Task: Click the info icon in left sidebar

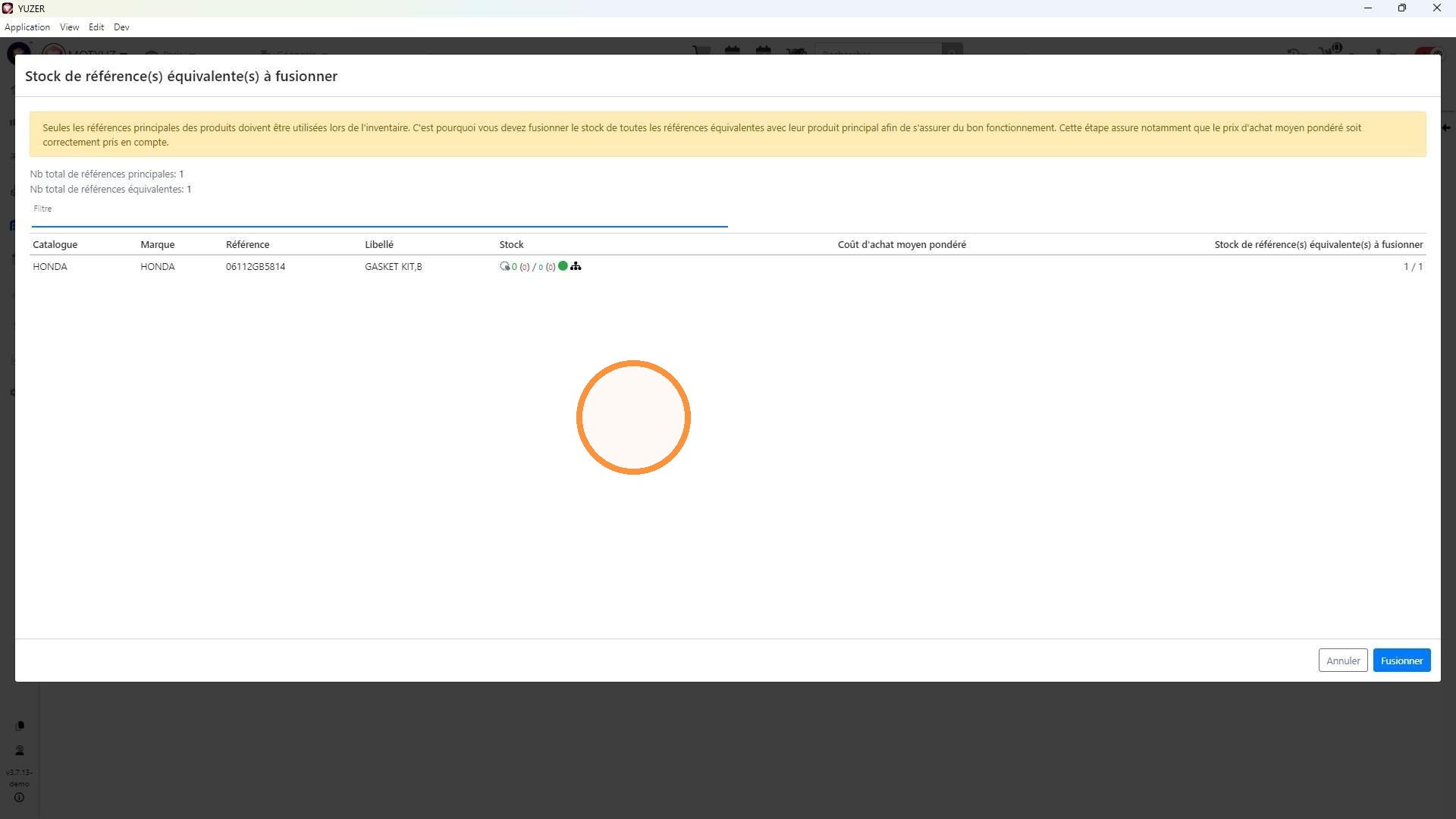Action: (x=20, y=798)
